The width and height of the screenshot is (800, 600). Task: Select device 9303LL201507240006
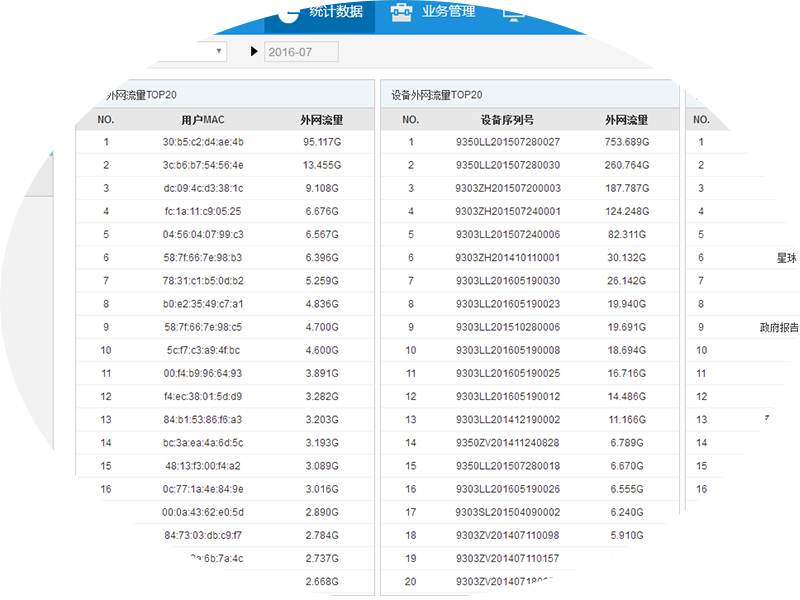point(508,234)
